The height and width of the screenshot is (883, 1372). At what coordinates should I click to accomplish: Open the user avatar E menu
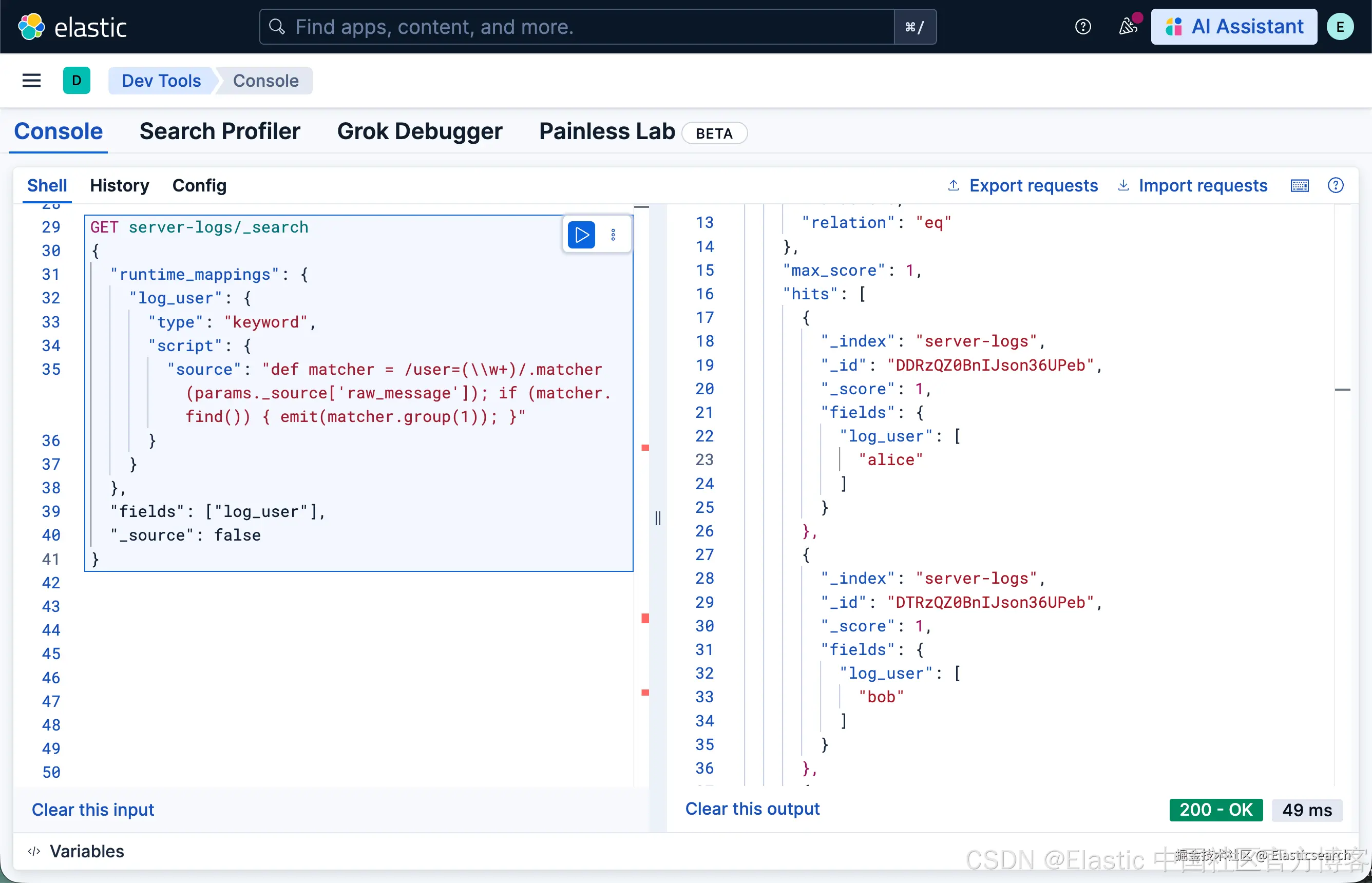pos(1340,27)
